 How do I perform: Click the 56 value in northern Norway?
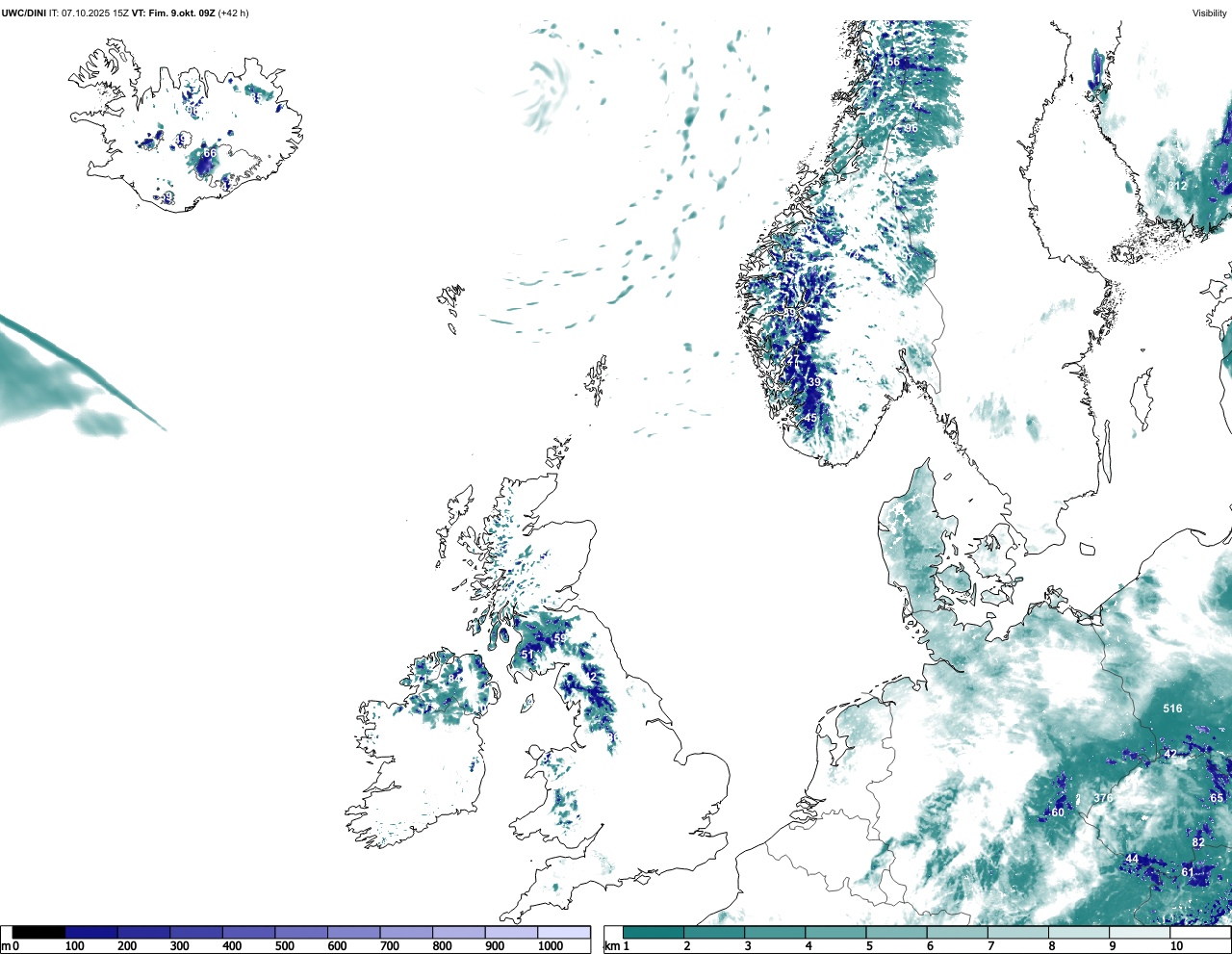pos(893,62)
